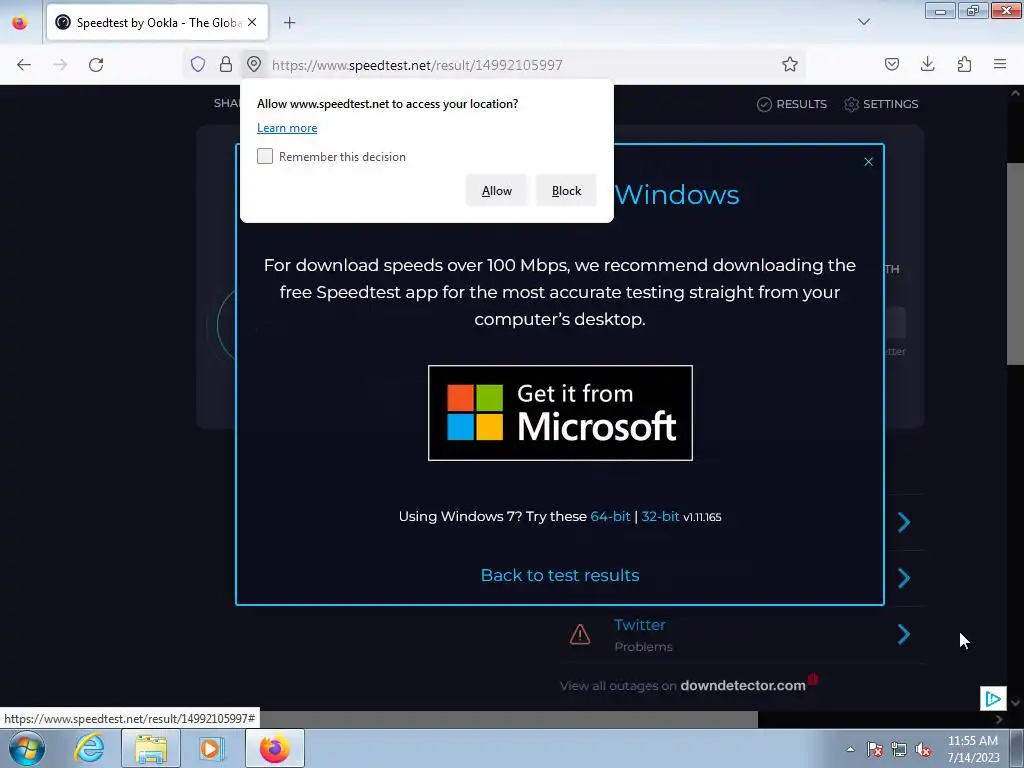Open the Learn more link

(287, 128)
